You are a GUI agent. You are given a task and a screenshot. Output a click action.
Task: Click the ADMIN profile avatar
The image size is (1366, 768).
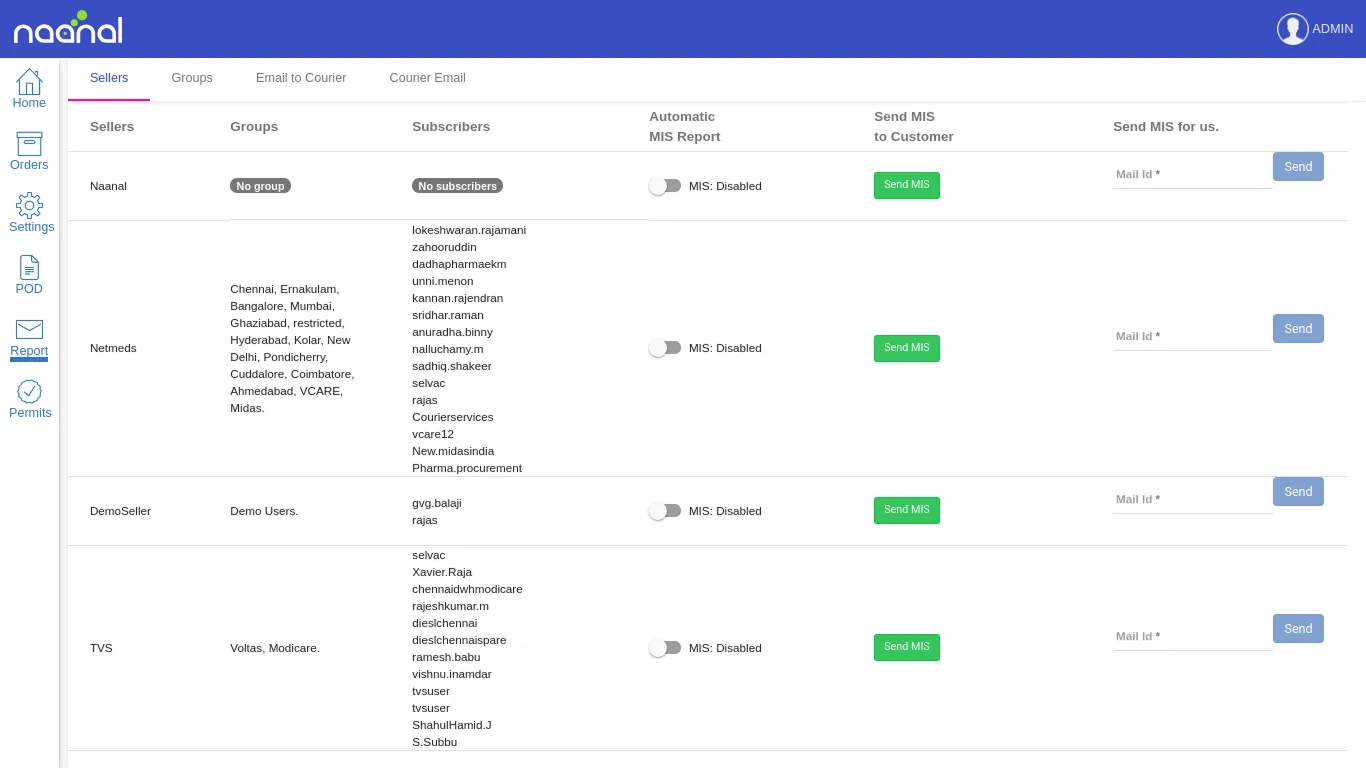point(1292,28)
